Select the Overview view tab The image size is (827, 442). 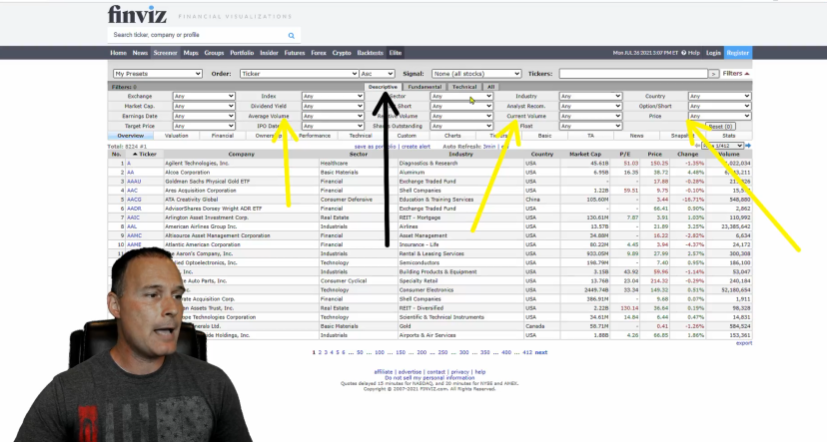130,136
